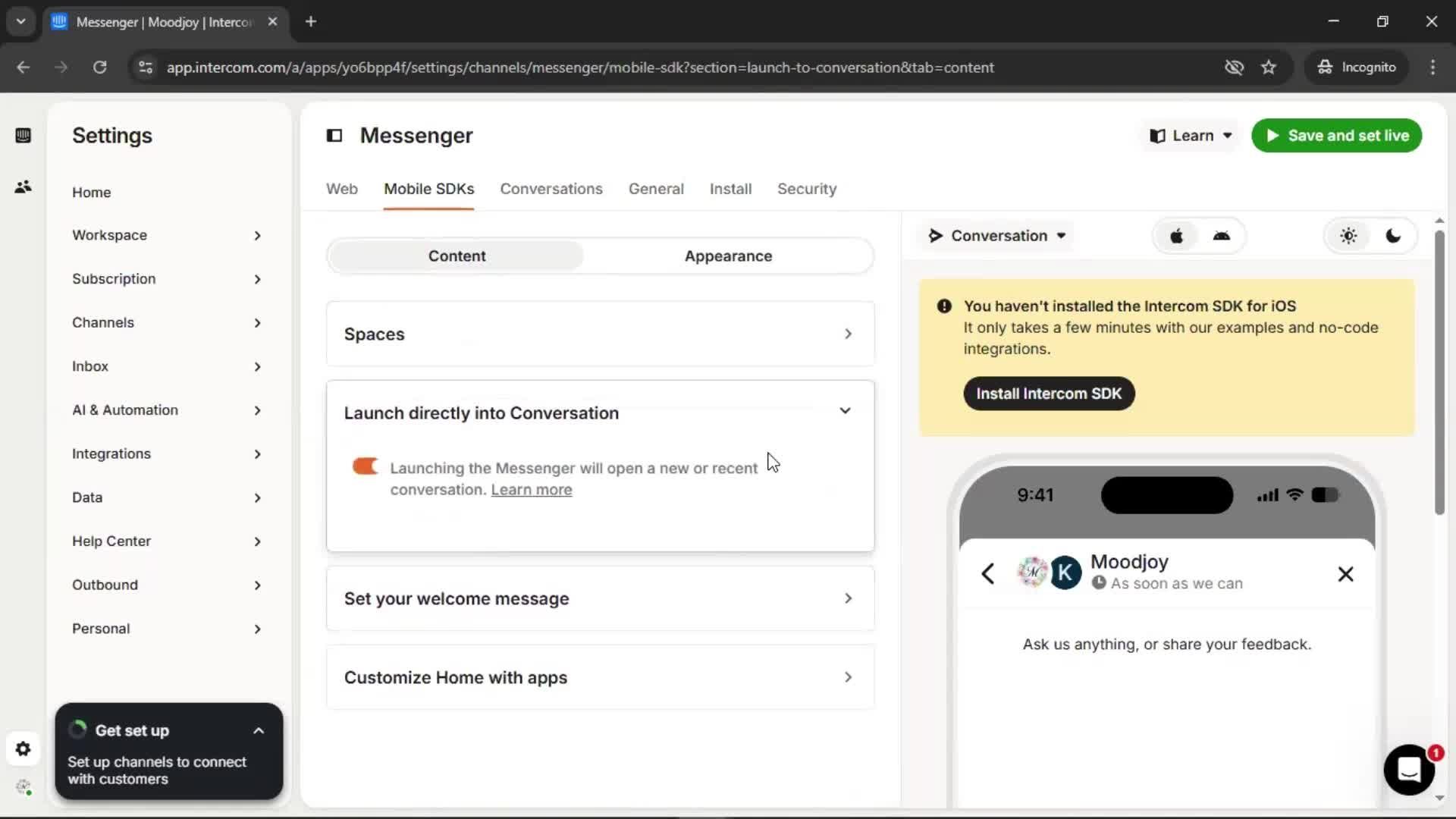Switch to the Install tab
Viewport: 1456px width, 819px height.
tap(730, 189)
